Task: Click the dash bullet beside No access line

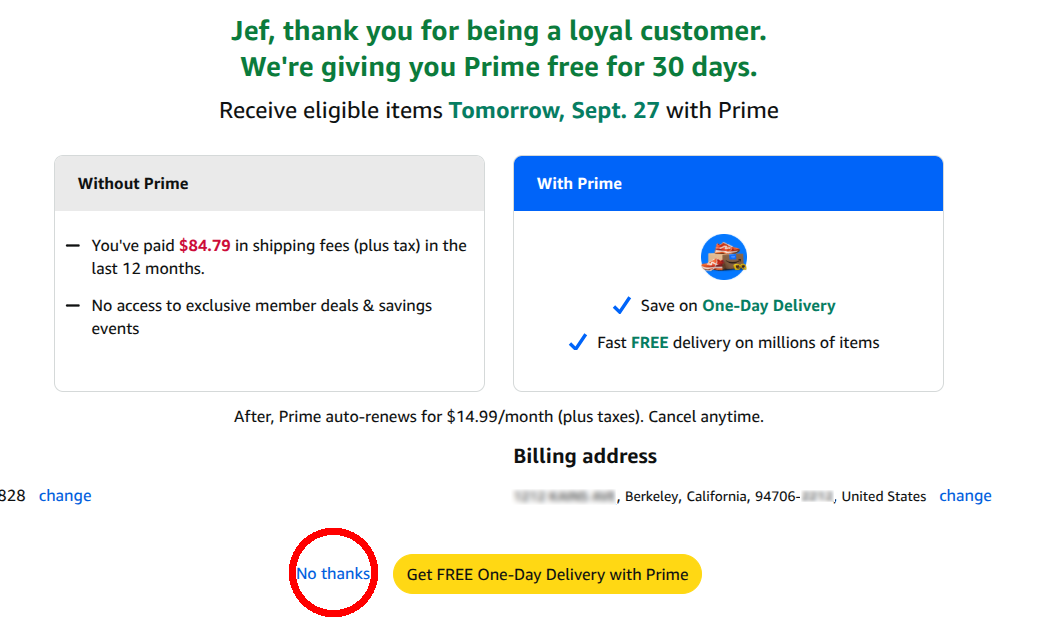Action: (72, 306)
